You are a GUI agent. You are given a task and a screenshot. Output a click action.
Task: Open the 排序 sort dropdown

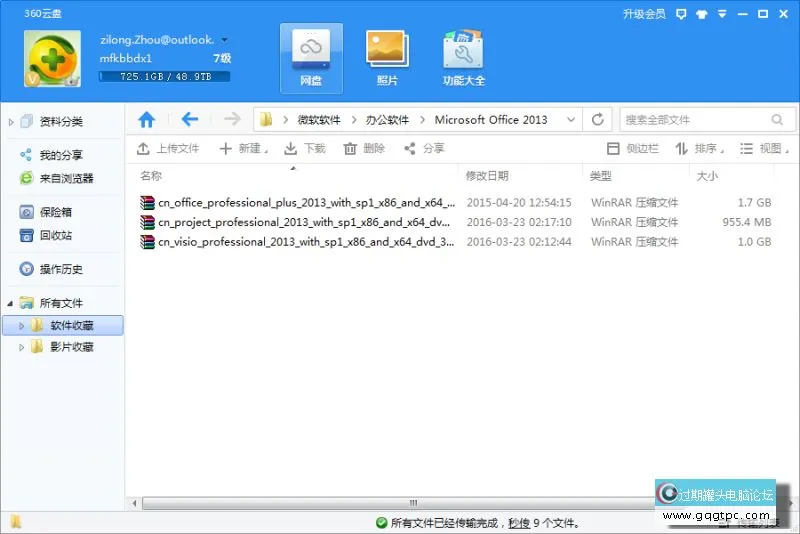pyautogui.click(x=699, y=148)
